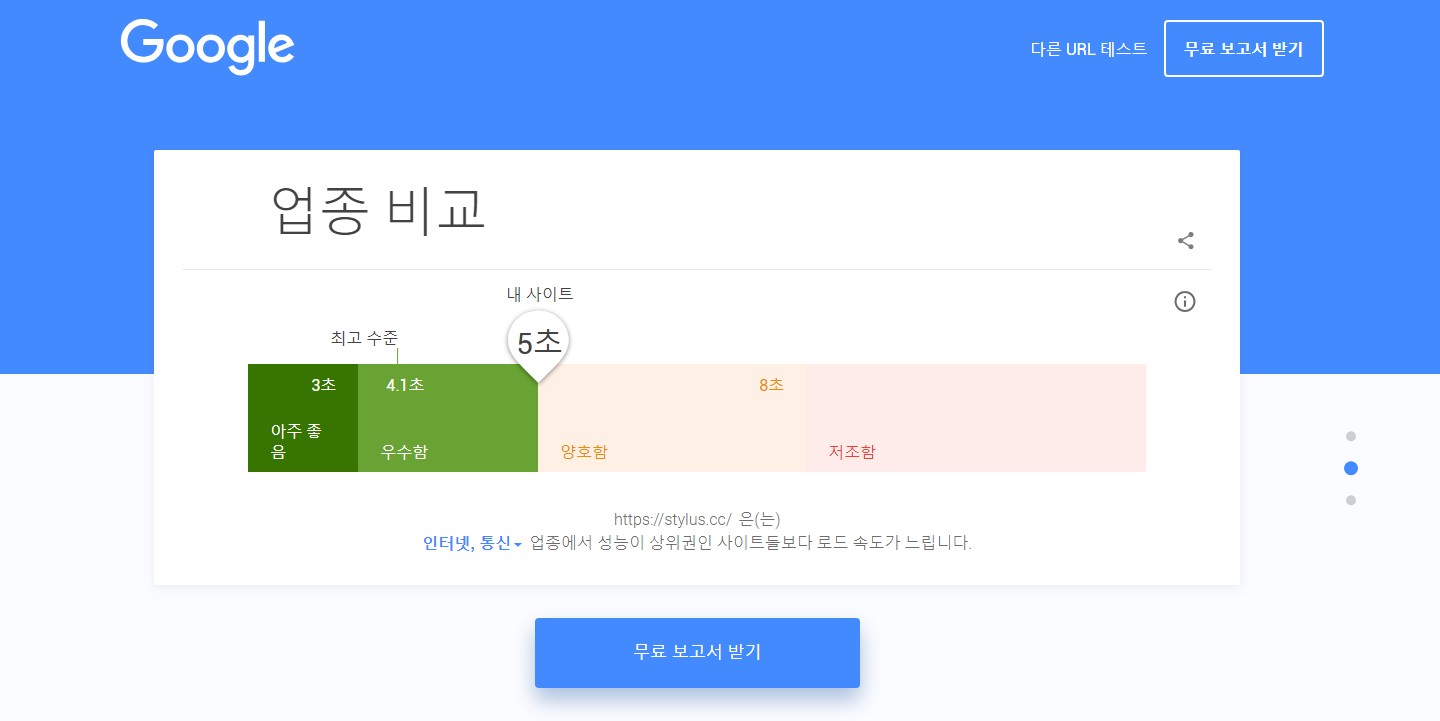This screenshot has width=1440, height=721.
Task: Select the '5초' site speed marker bubble
Action: coord(538,343)
